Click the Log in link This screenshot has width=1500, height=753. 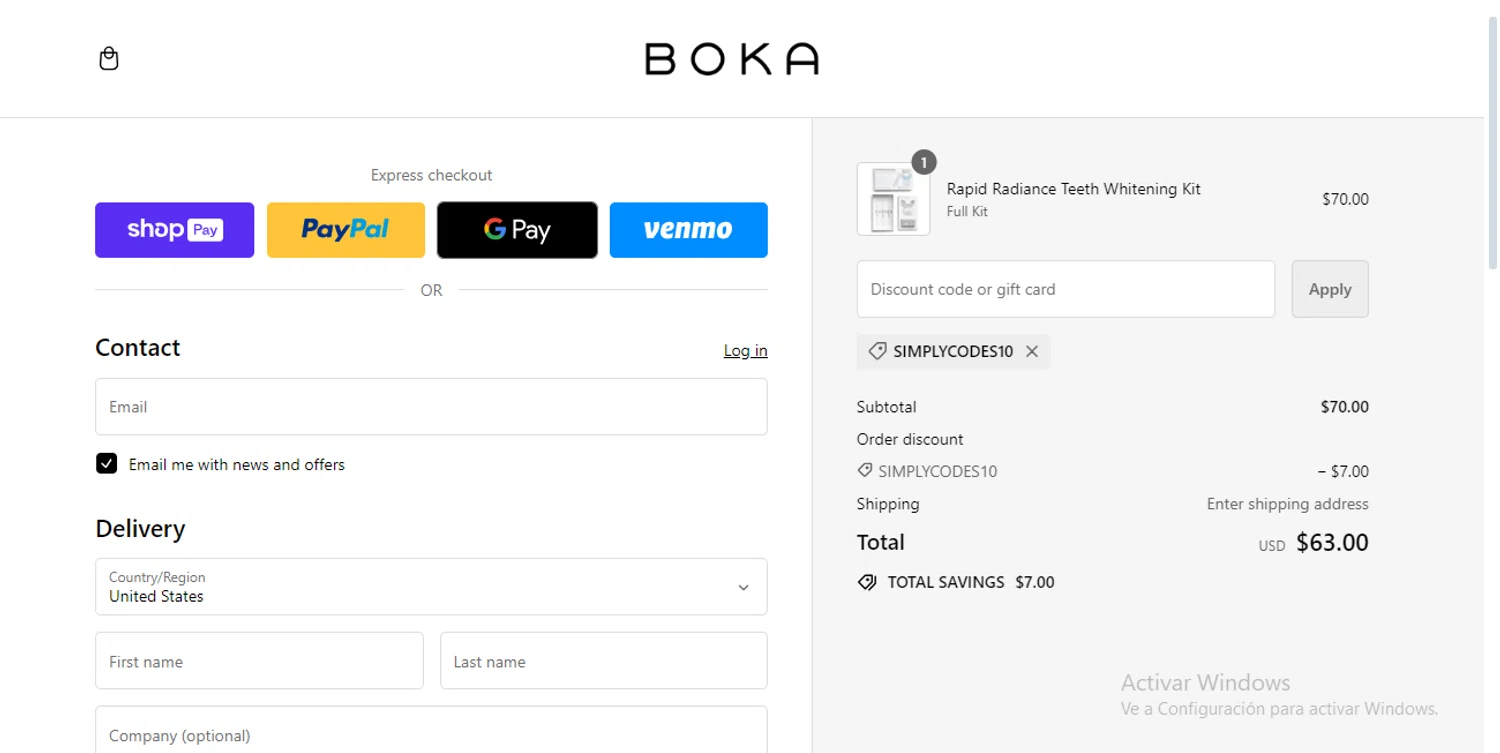point(746,350)
